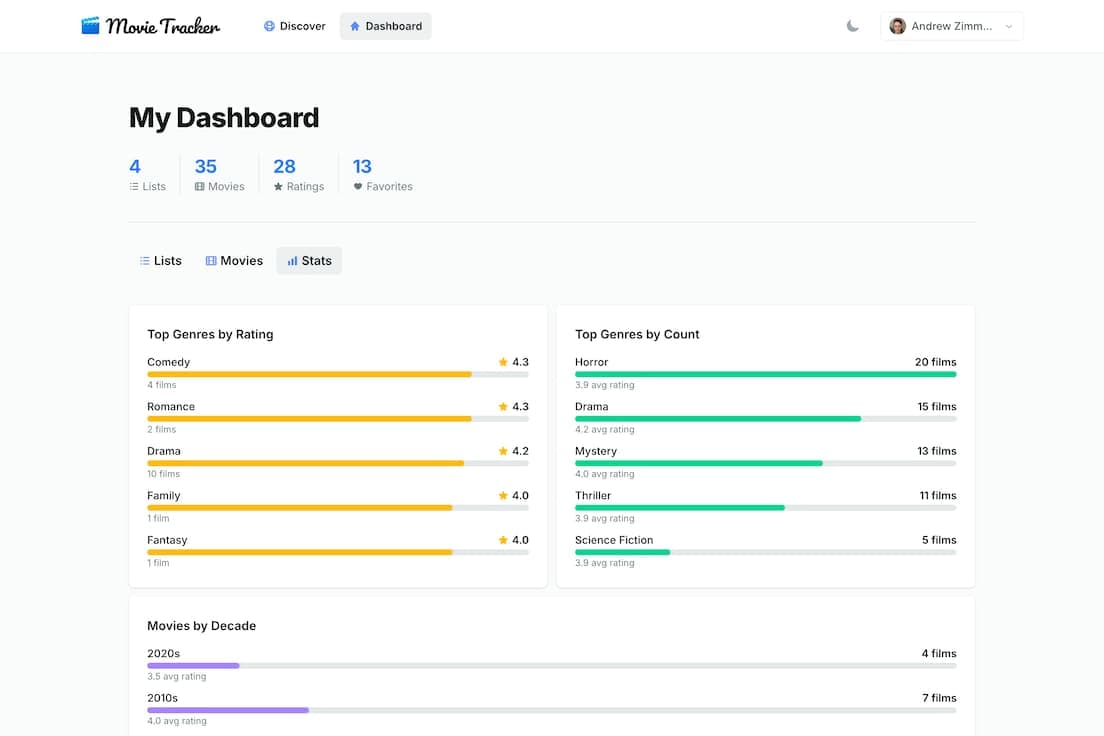Click the star icon in Drama rating row
This screenshot has height=736, width=1104.
[503, 451]
